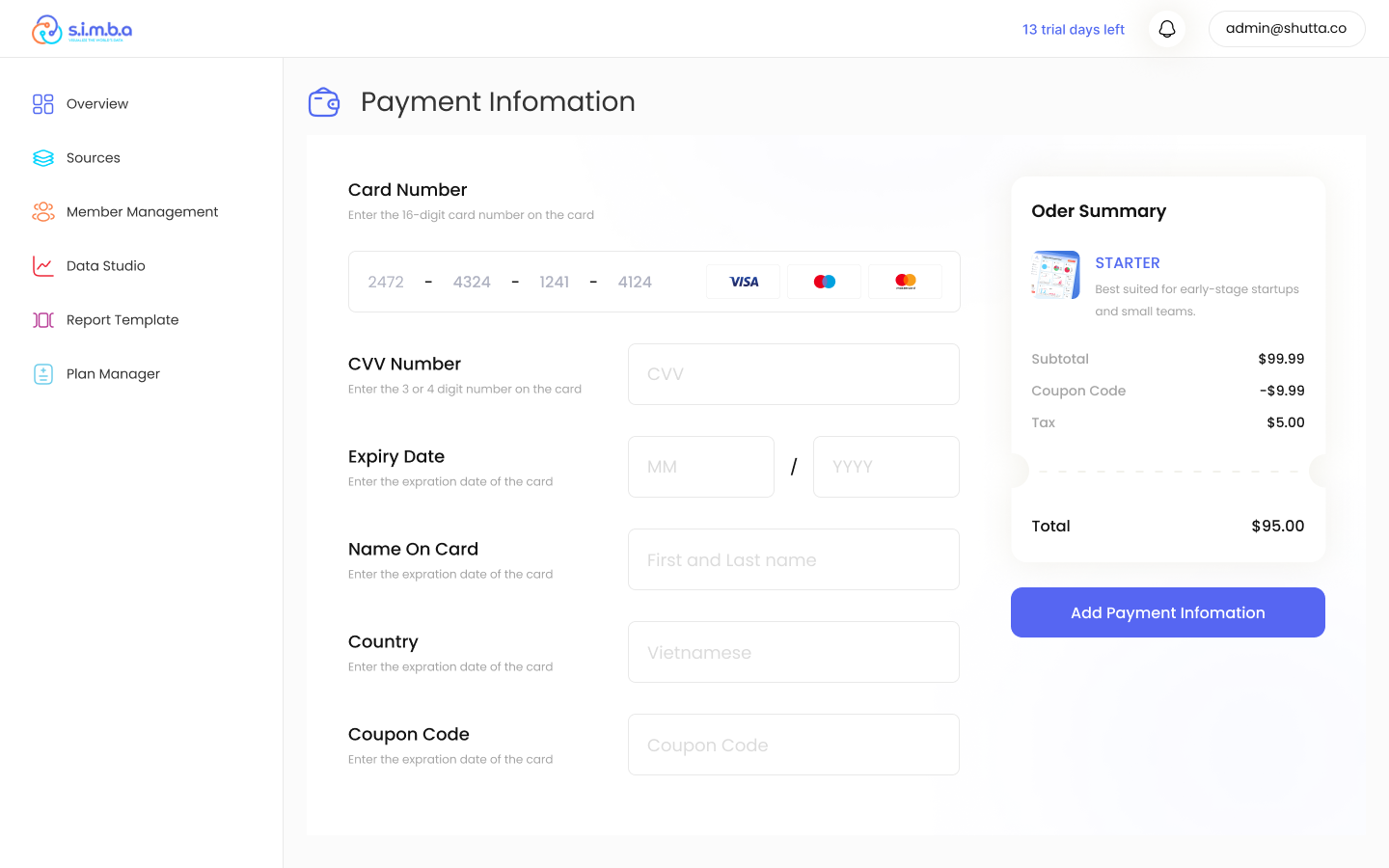The height and width of the screenshot is (868, 1389).
Task: Click the 13 trial days left link
Action: pos(1074,30)
